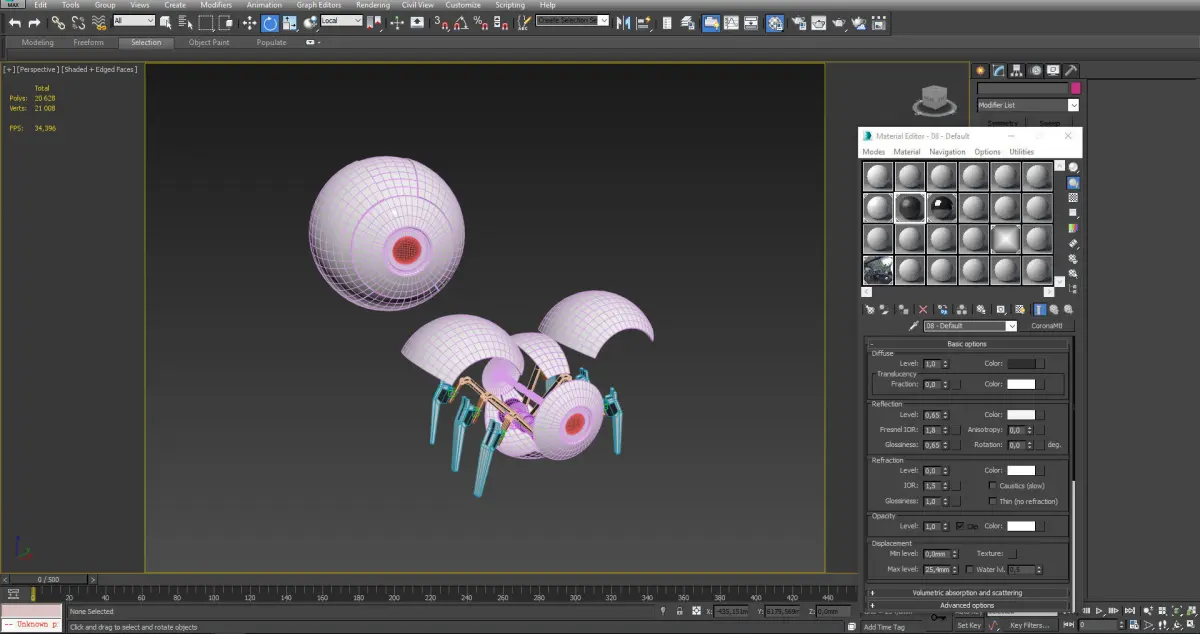
Task: Toggle the Water lvl. checkbox
Action: [970, 569]
